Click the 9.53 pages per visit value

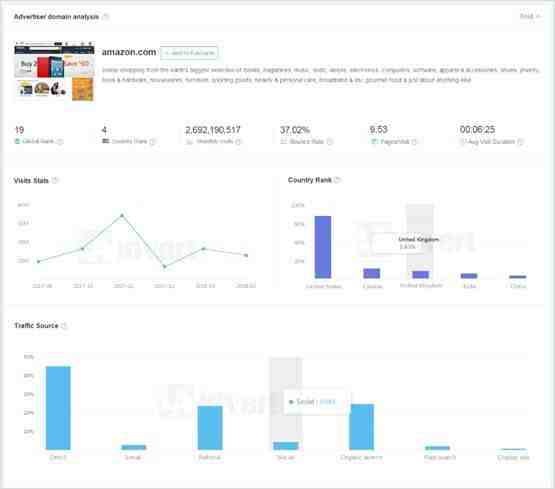378,130
